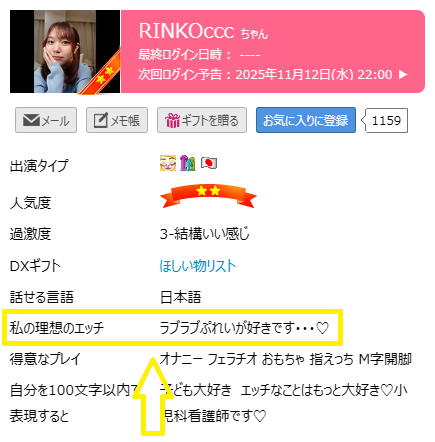Click the gift box icon for ギフトを贈る
435x442 pixels.
click(172, 120)
